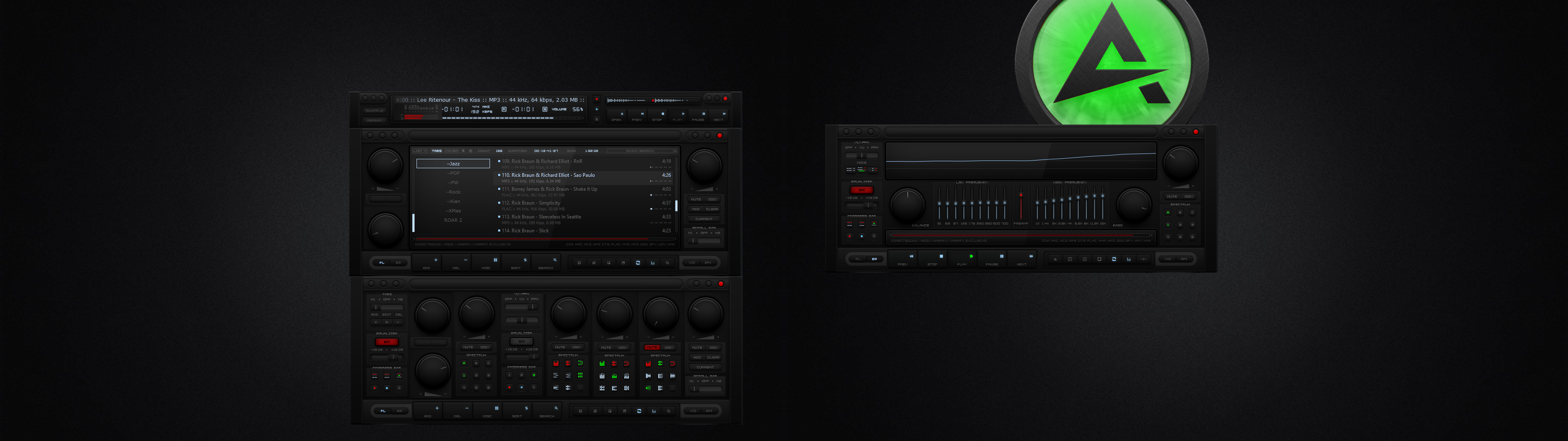The image size is (1568, 441).
Task: Click waveform icon in equalizer window
Action: (1144, 259)
